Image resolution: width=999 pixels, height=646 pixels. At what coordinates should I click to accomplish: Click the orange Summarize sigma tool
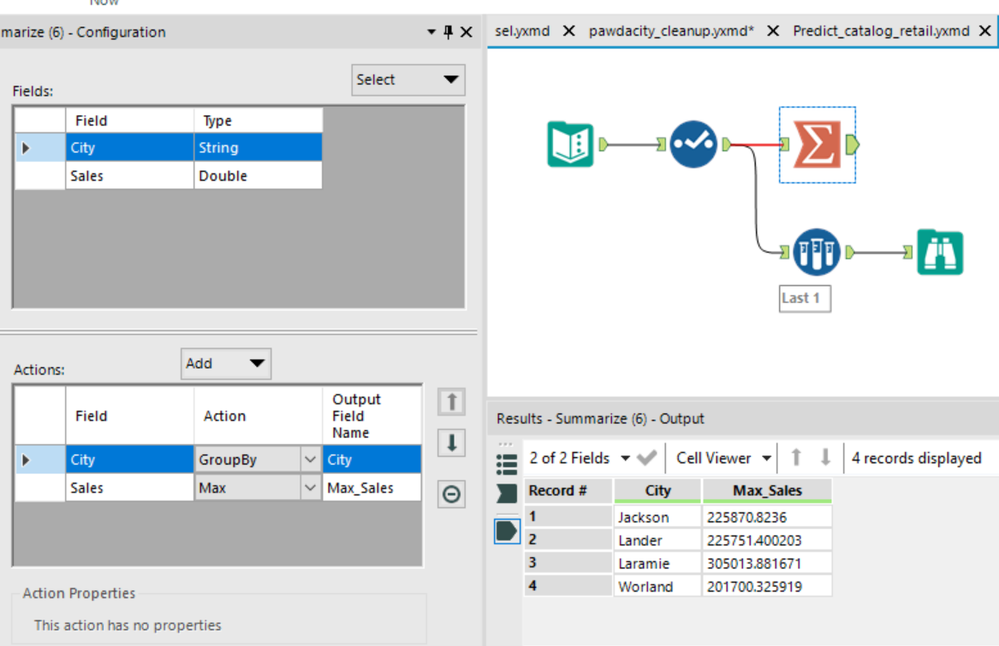click(x=817, y=145)
